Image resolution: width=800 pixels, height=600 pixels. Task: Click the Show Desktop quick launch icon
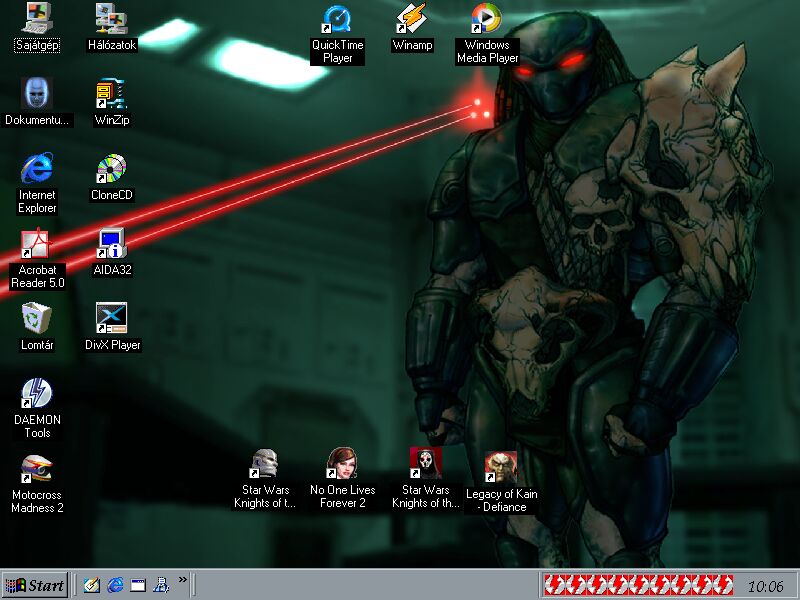pyautogui.click(x=92, y=585)
